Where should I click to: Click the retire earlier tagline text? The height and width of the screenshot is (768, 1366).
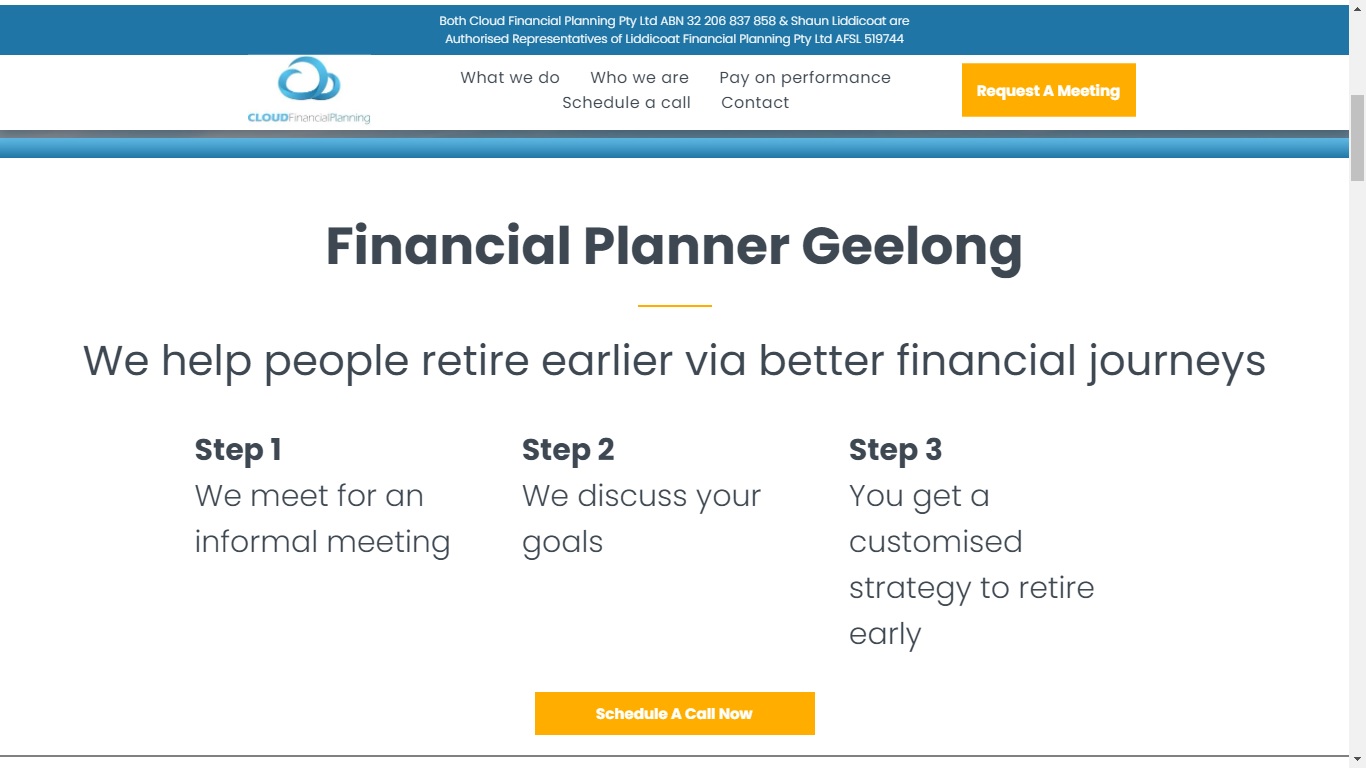674,360
